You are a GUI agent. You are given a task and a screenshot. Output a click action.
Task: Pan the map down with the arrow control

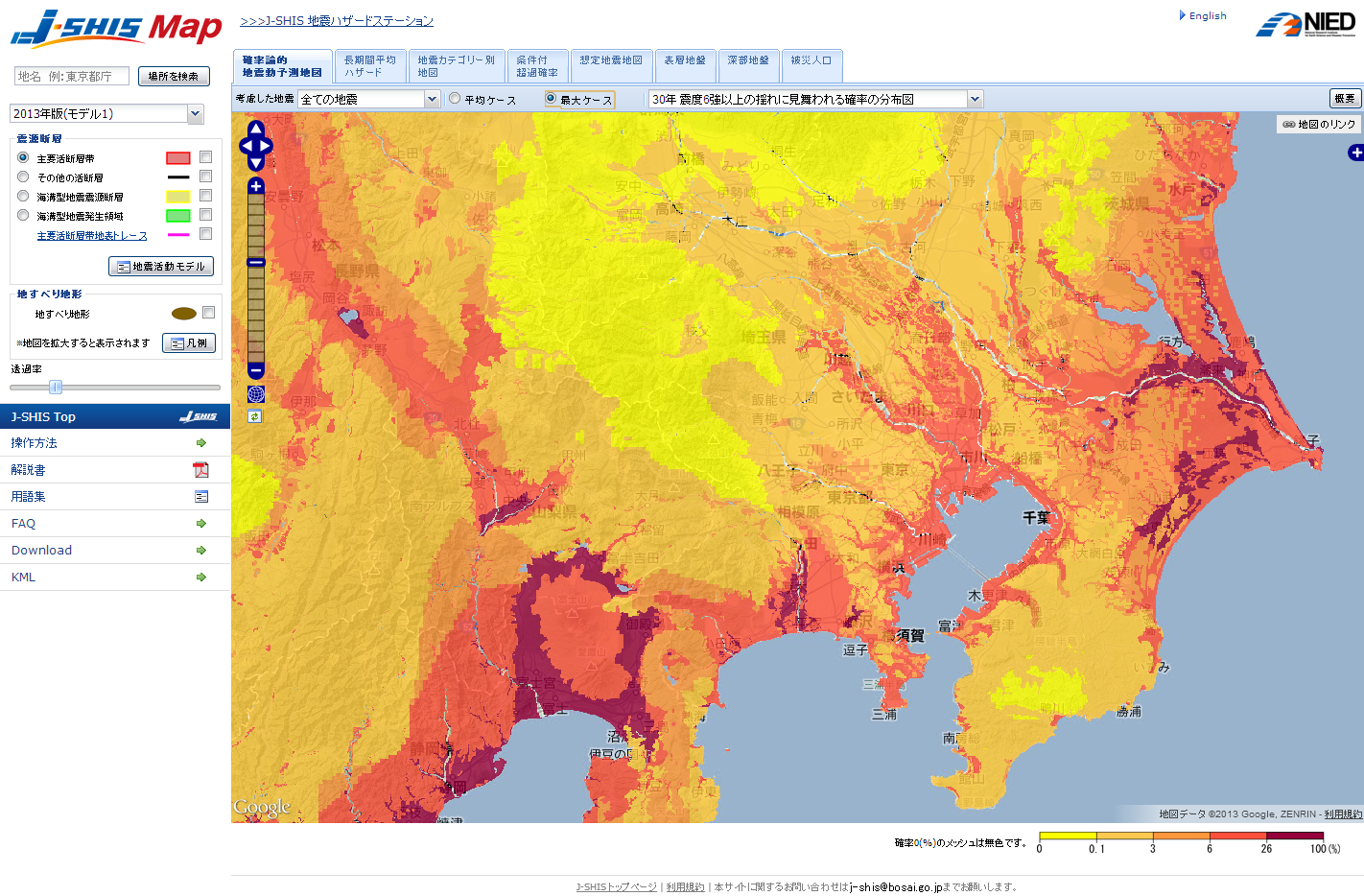(x=256, y=164)
